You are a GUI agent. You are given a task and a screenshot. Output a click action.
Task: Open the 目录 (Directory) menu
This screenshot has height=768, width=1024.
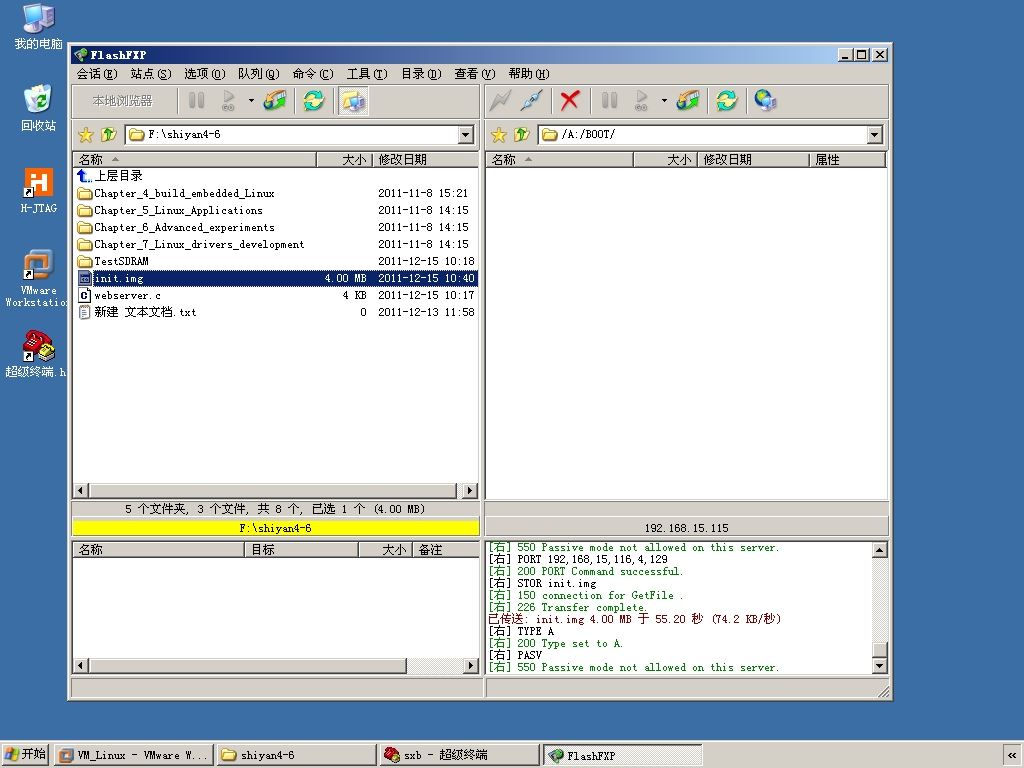coord(421,74)
